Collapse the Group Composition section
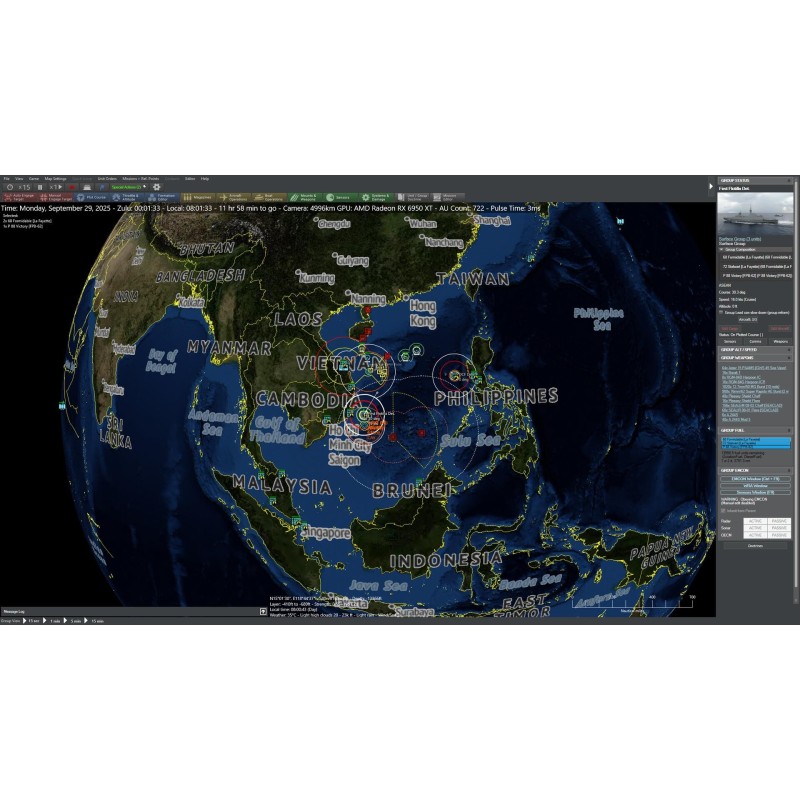 pyautogui.click(x=723, y=249)
